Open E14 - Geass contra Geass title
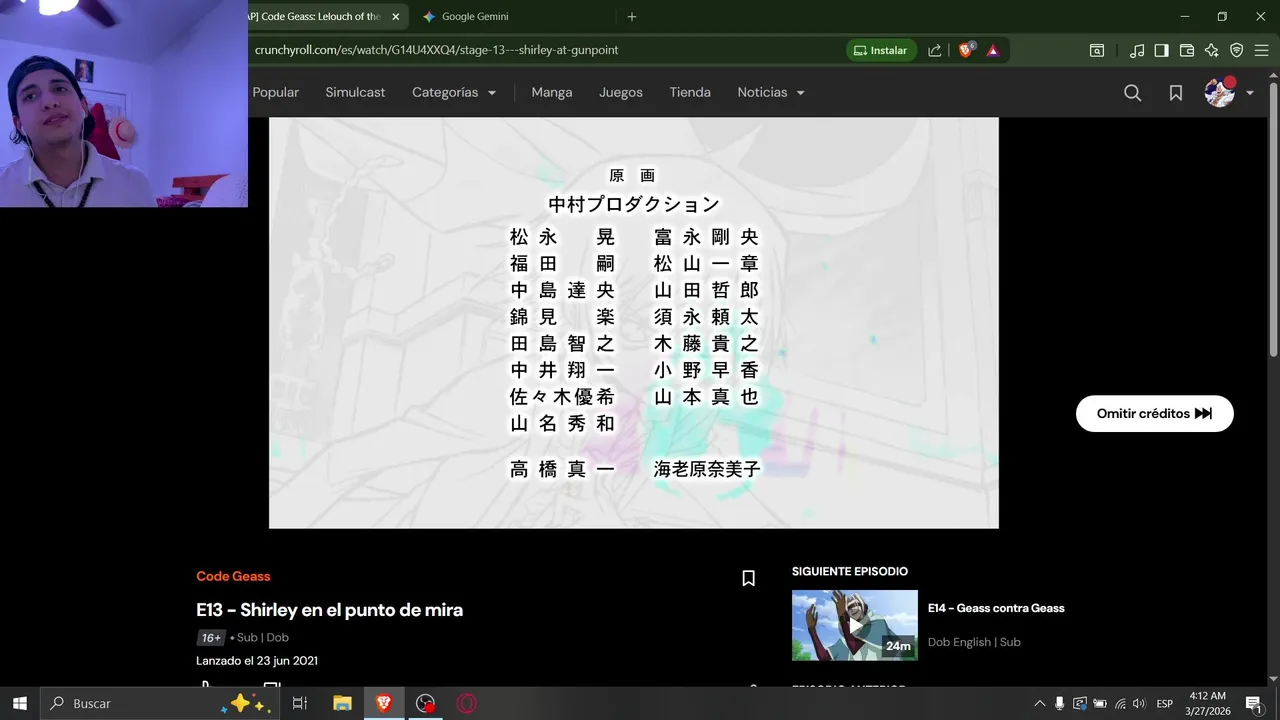Screen dimensions: 1280x720 click(x=996, y=608)
